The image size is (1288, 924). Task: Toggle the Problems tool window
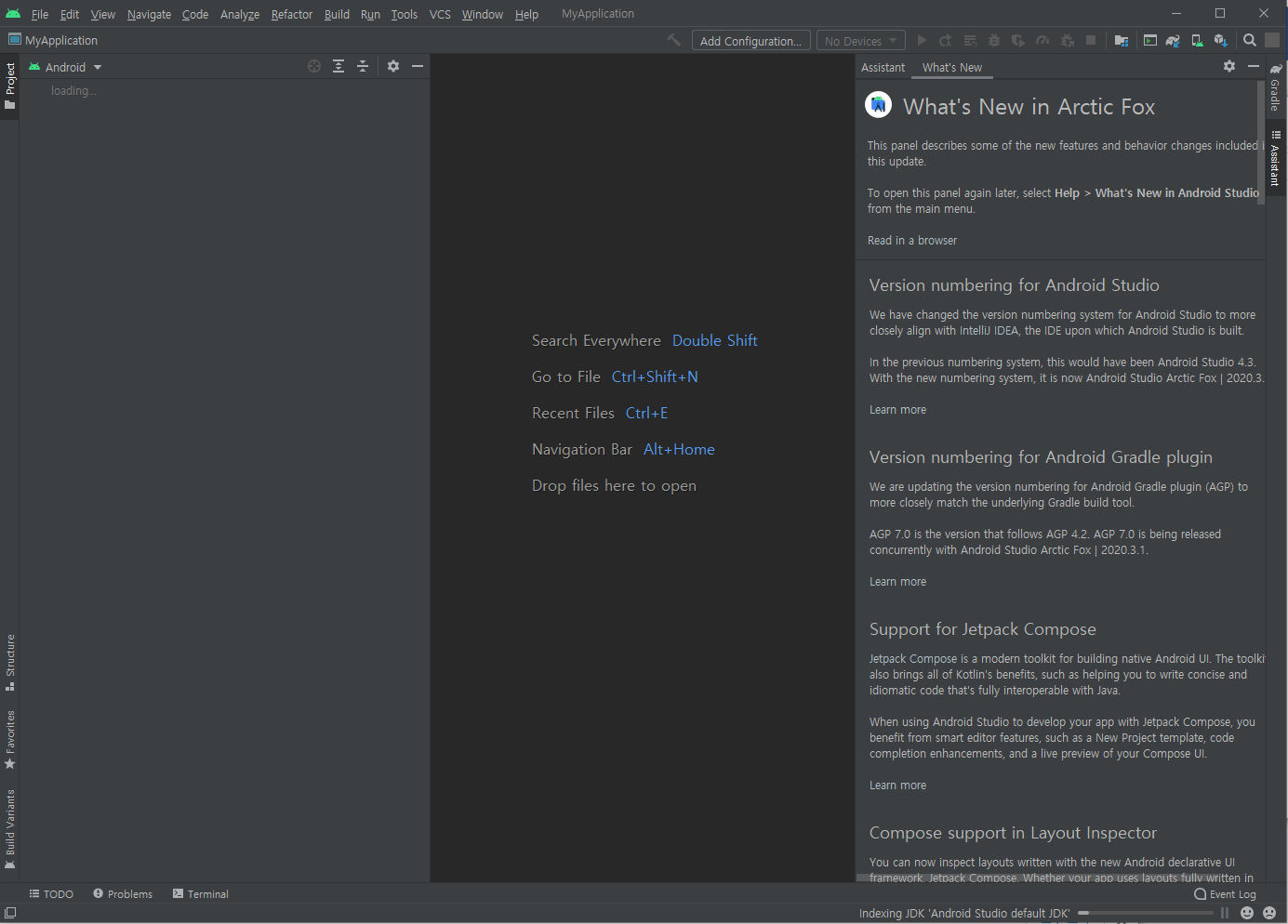(x=123, y=893)
